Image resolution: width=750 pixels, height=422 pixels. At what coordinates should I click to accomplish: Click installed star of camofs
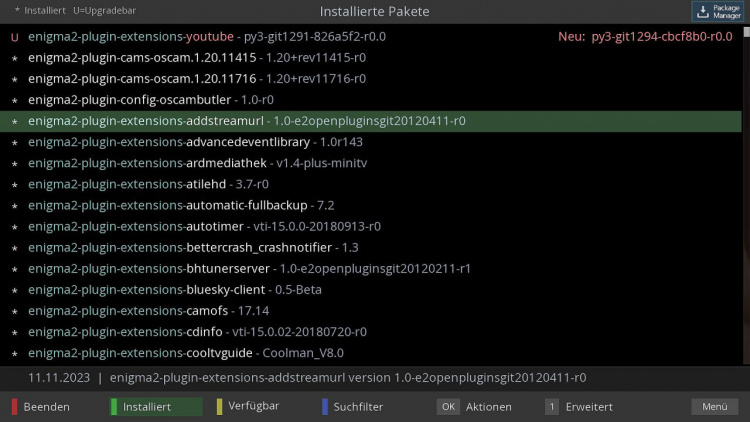[15, 311]
